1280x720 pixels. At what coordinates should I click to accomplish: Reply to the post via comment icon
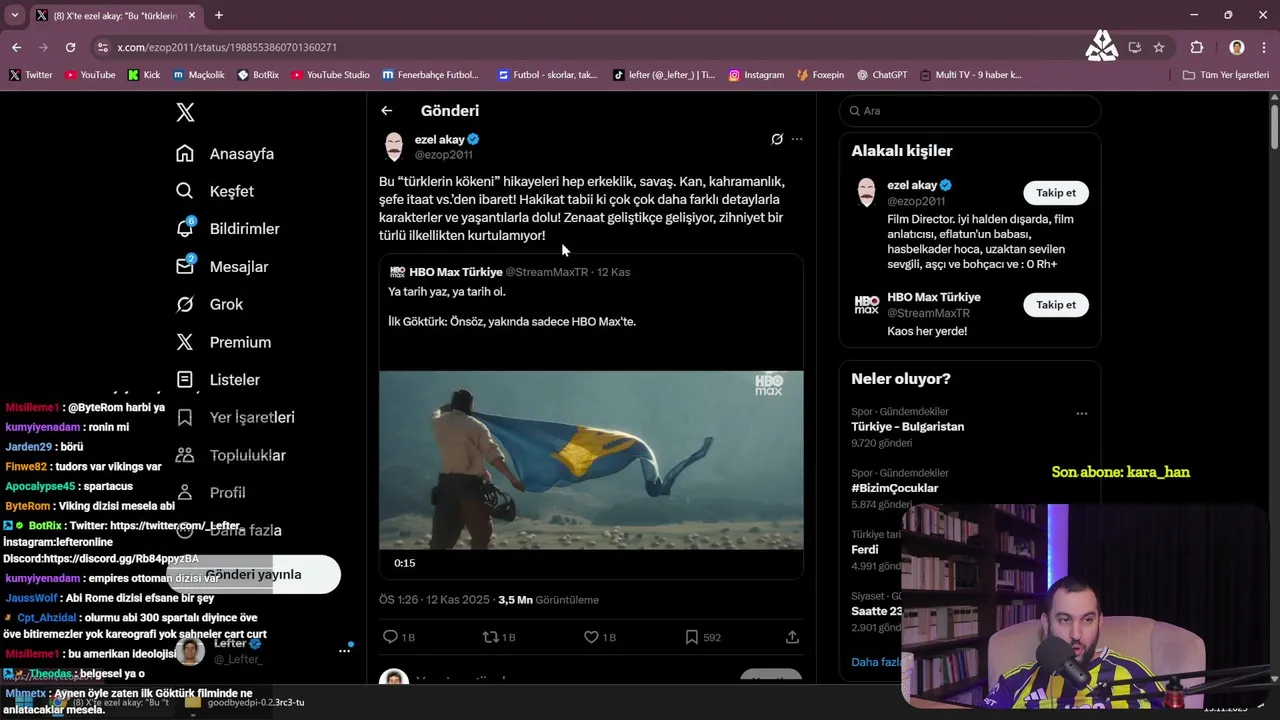click(391, 637)
